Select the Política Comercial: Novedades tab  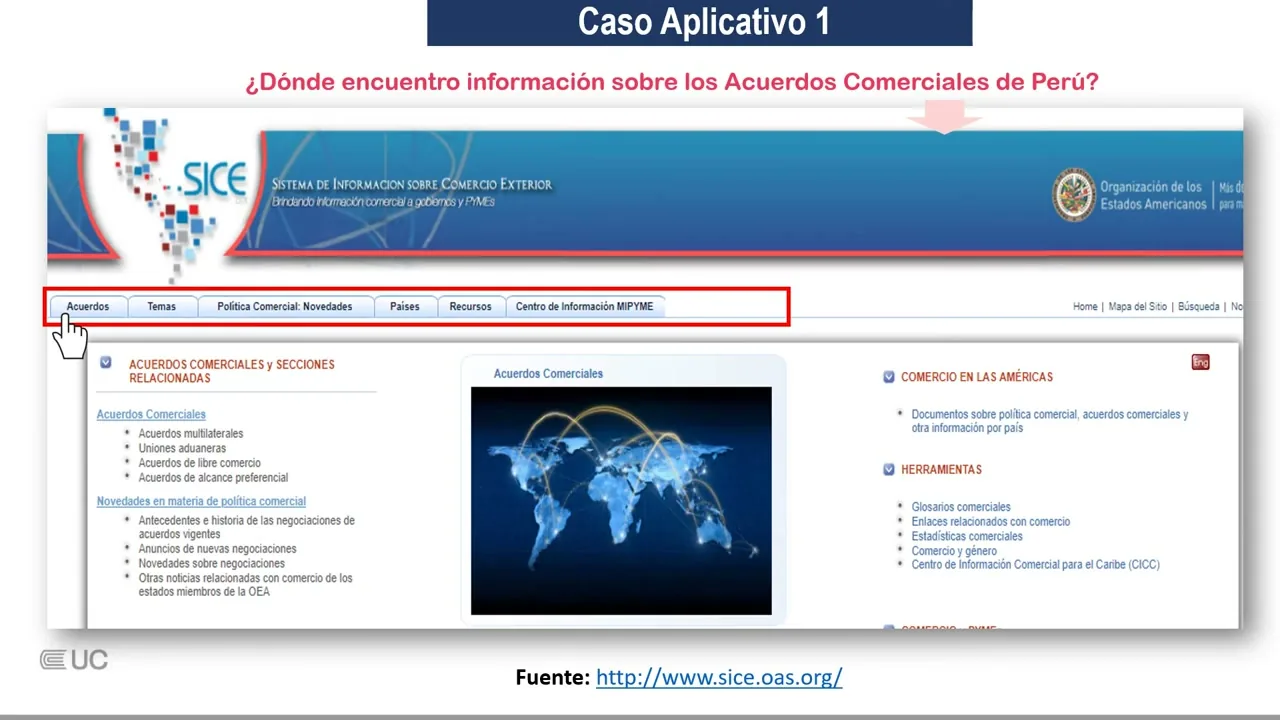click(x=285, y=306)
